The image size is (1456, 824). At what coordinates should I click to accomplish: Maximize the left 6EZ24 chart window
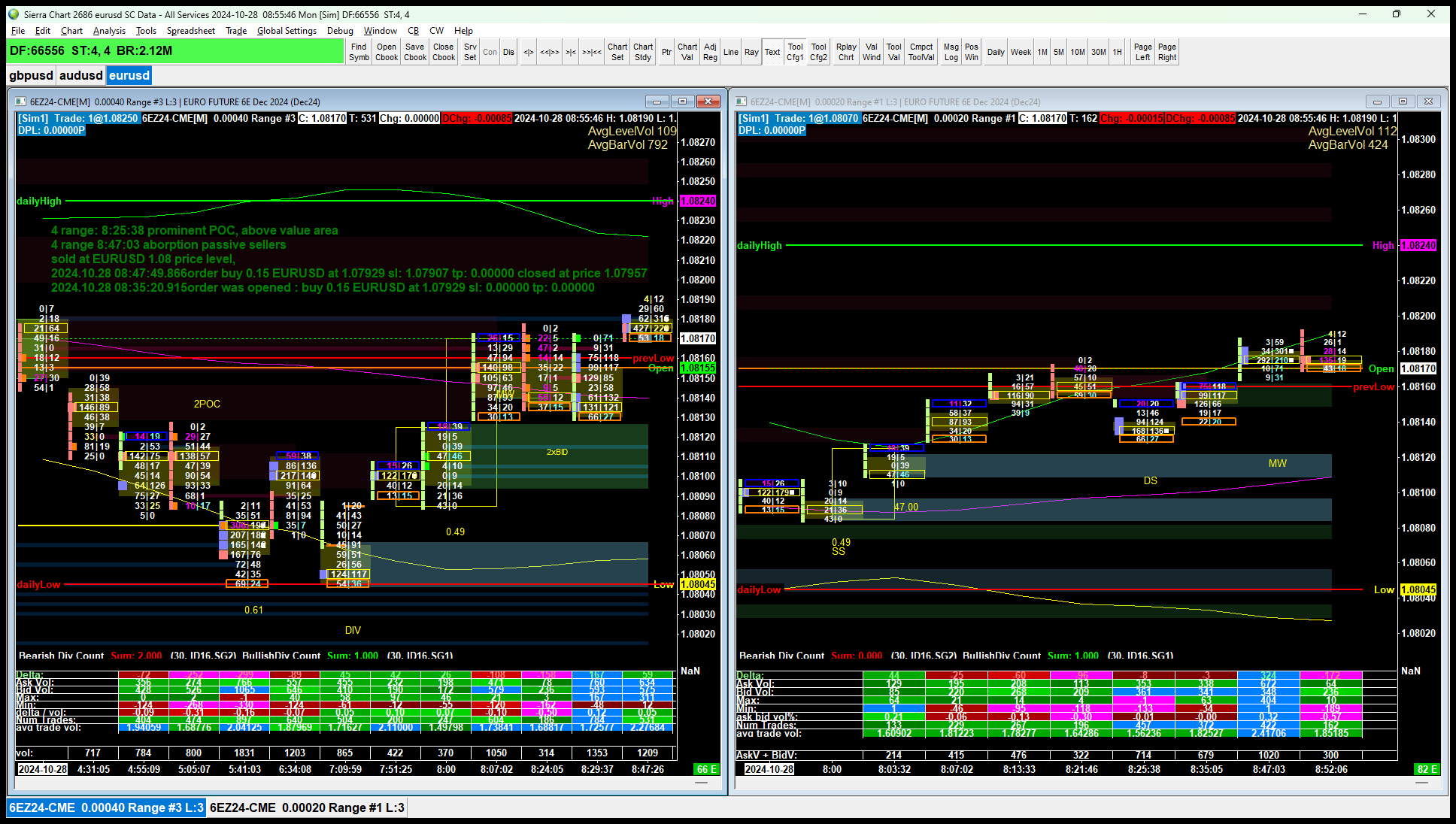click(x=682, y=101)
